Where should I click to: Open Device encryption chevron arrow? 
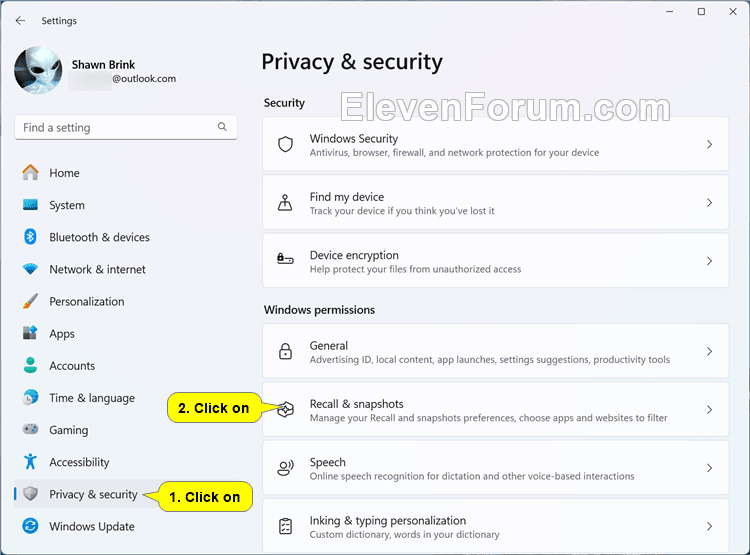(709, 261)
